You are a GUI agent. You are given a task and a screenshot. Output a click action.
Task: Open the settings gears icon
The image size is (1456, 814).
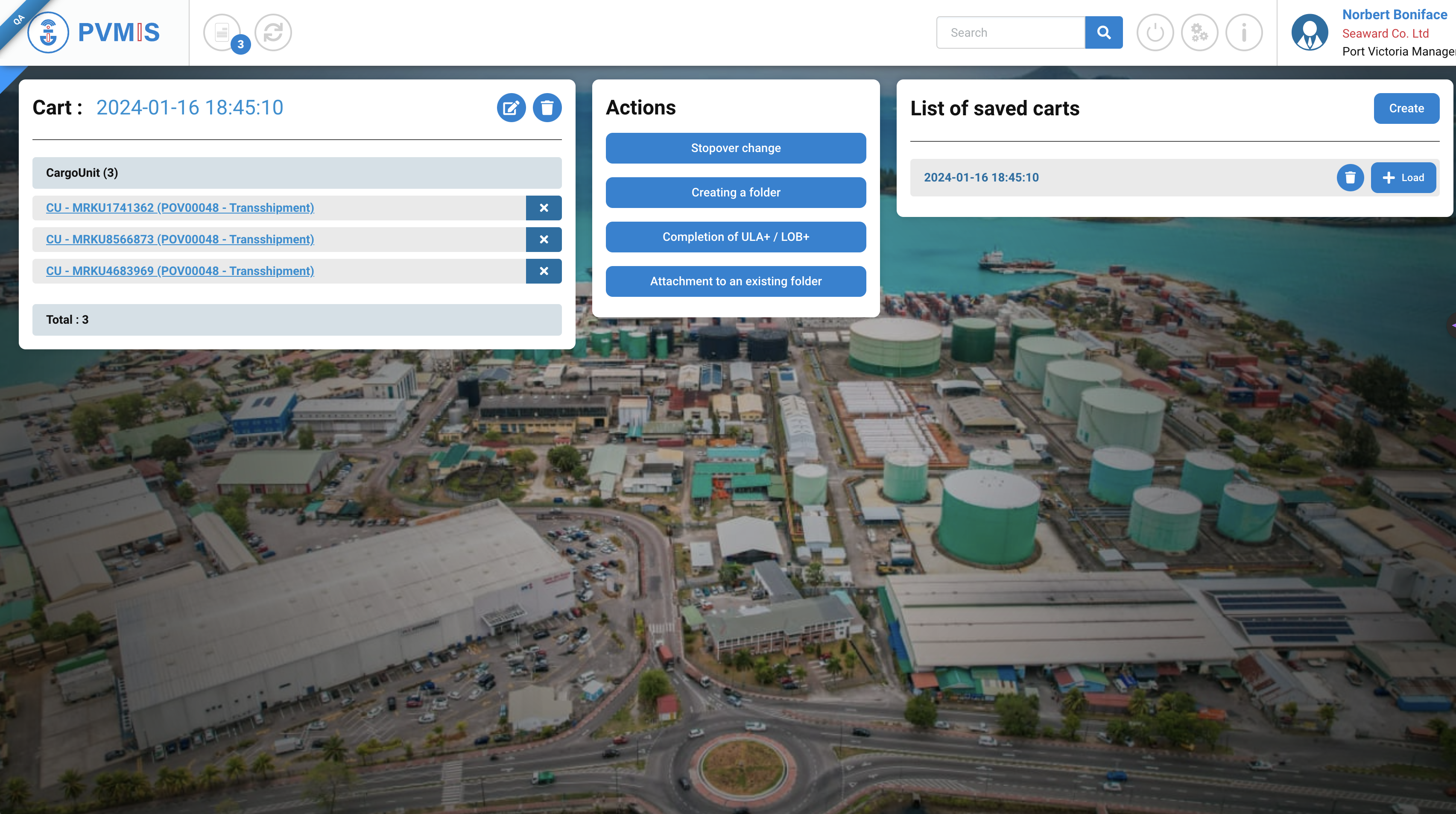pos(1199,32)
